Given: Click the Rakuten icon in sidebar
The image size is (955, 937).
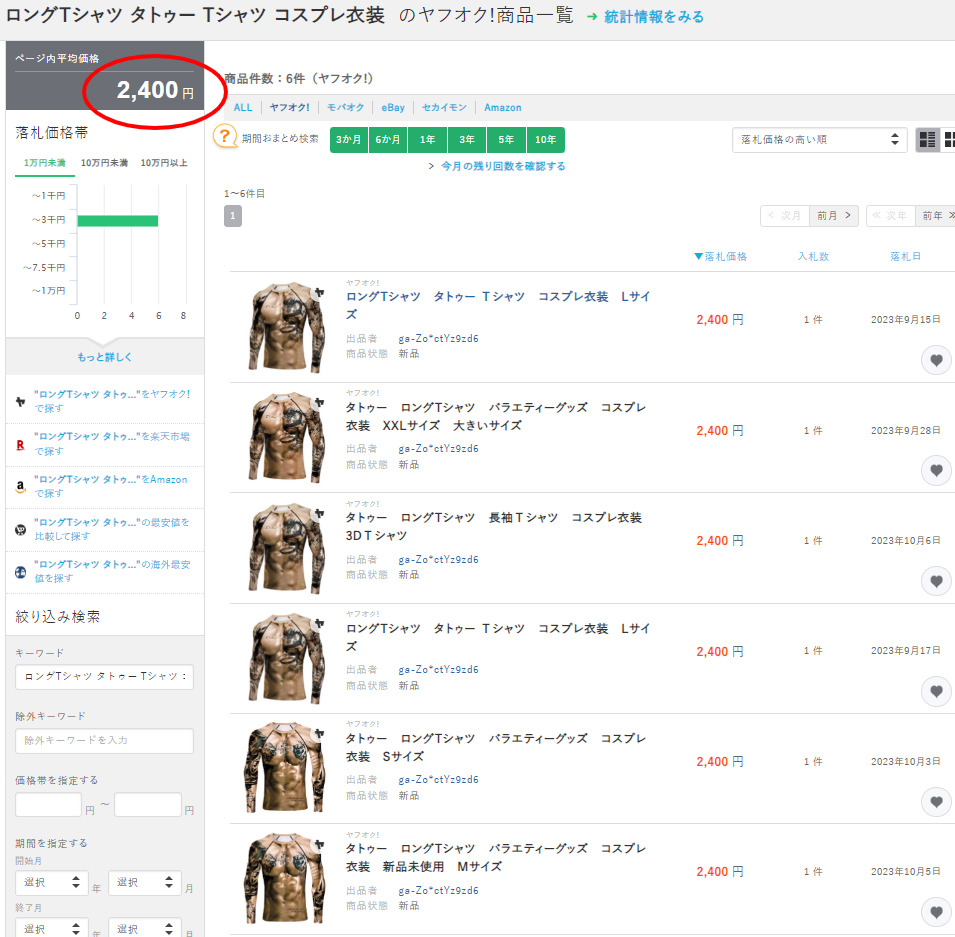Looking at the screenshot, I should click(20, 443).
